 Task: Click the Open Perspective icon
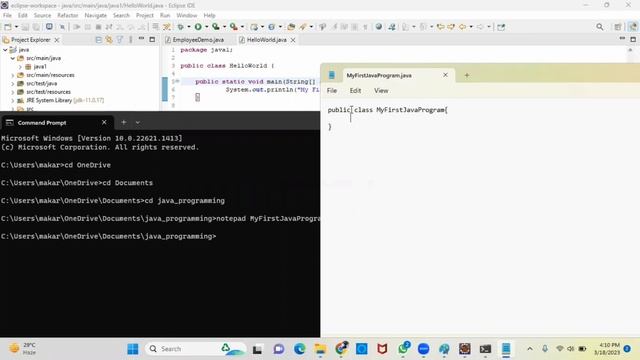click(618, 27)
